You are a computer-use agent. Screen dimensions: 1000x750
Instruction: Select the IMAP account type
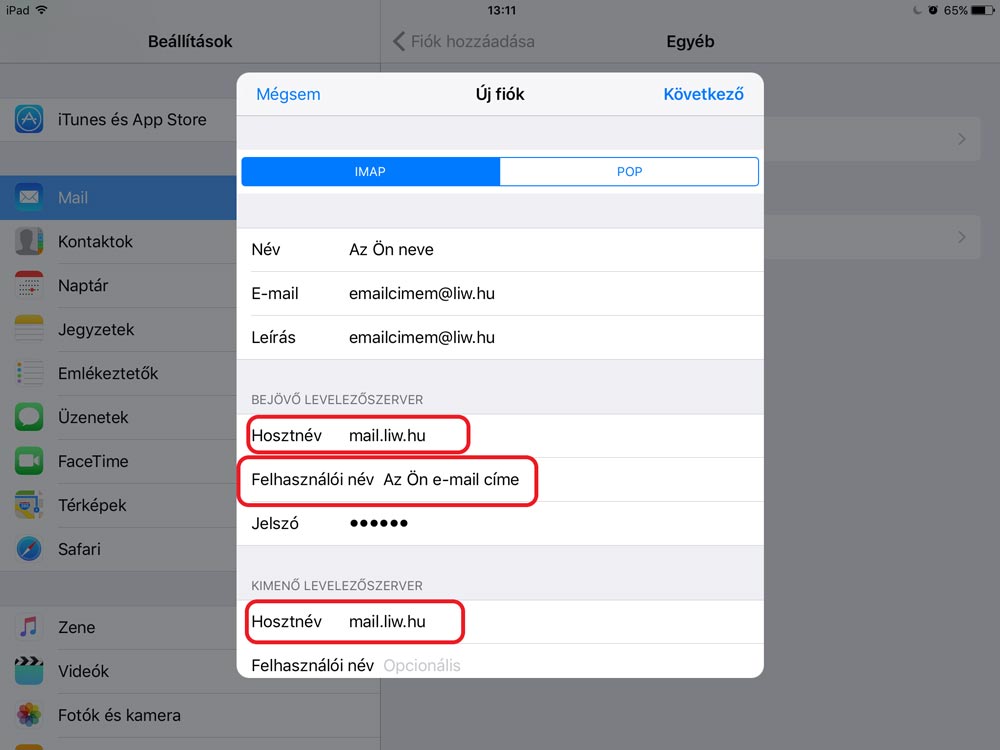pos(370,172)
